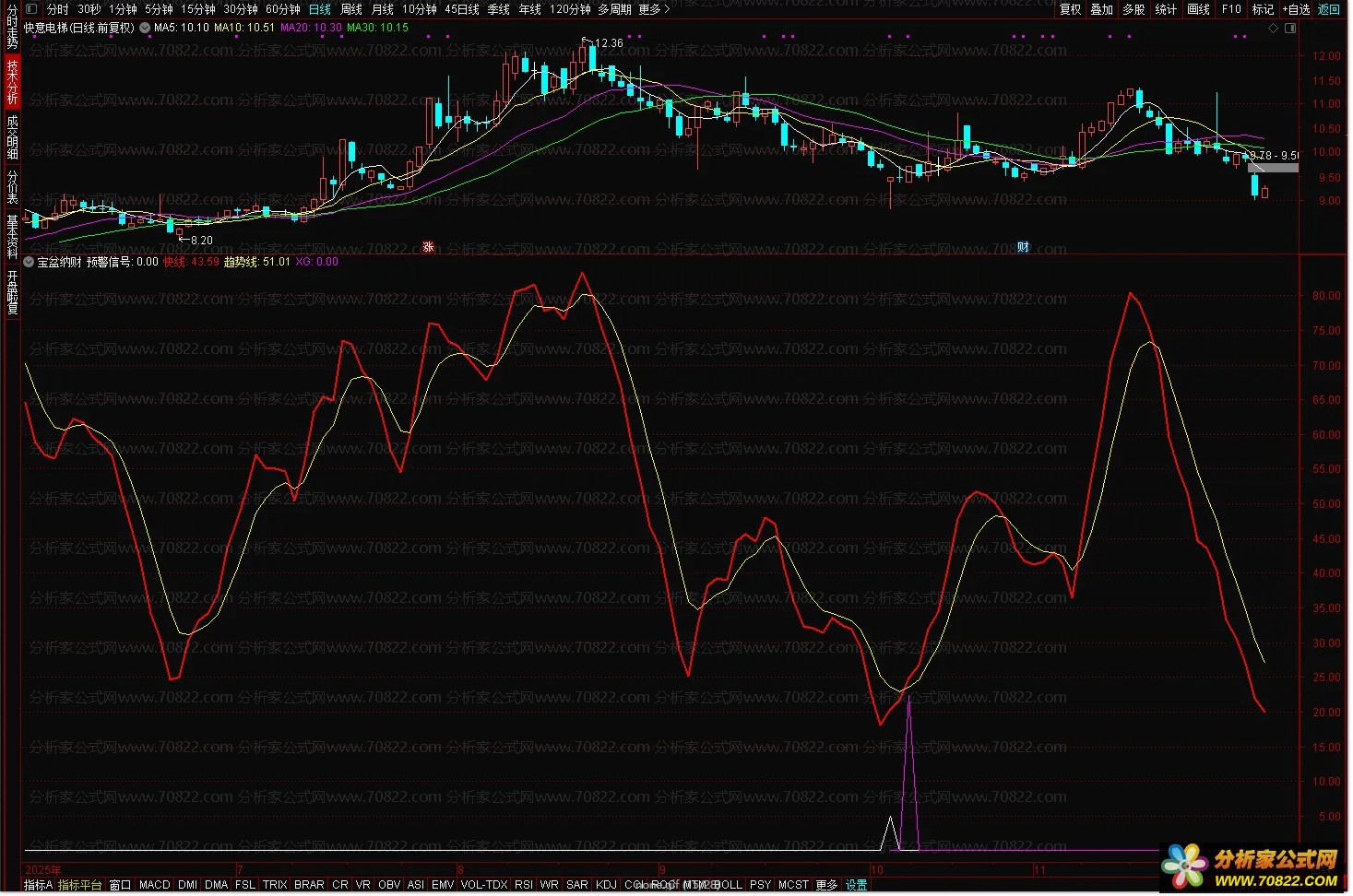The image size is (1353, 896).
Task: Open 分时走势 in left sidebar
Action: 12,28
